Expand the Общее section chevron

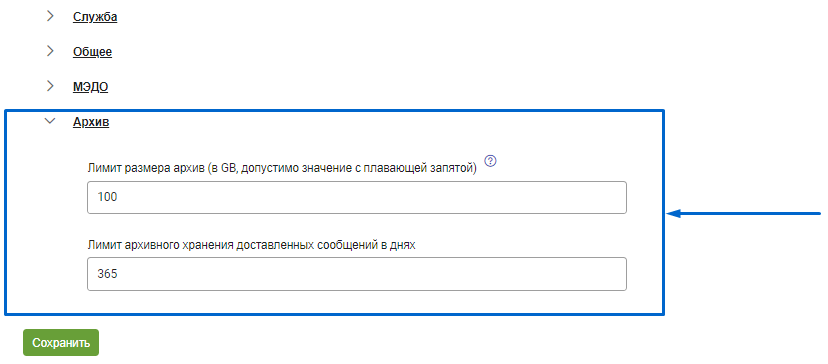(50, 51)
